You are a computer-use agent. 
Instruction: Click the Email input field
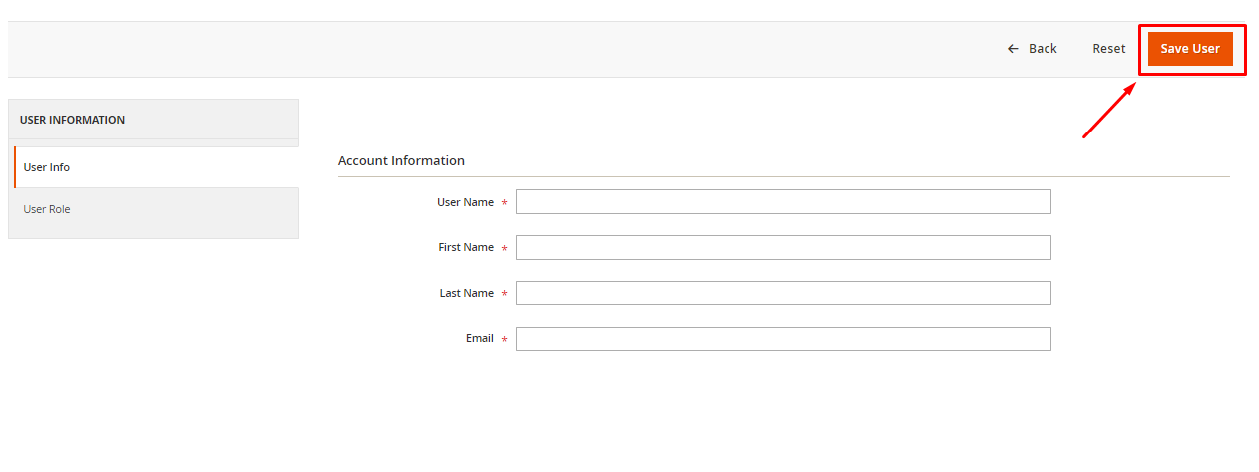point(783,339)
